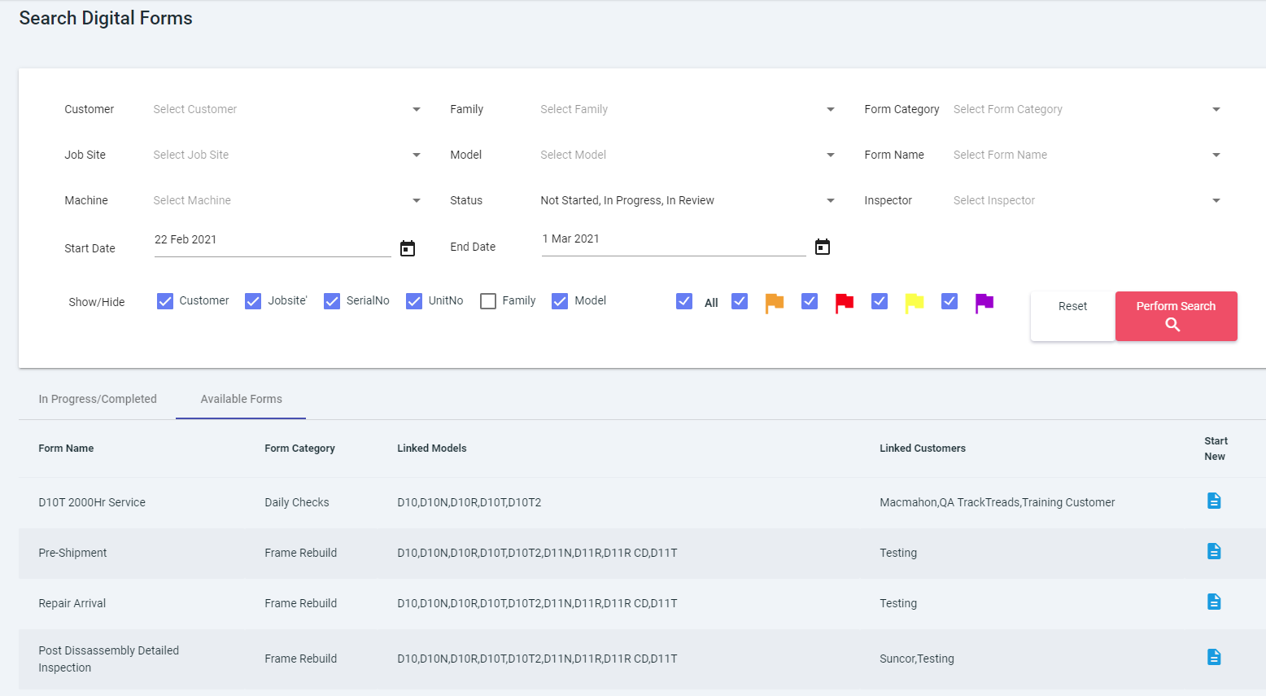
Task: Click the orange flag icon
Action: [774, 301]
